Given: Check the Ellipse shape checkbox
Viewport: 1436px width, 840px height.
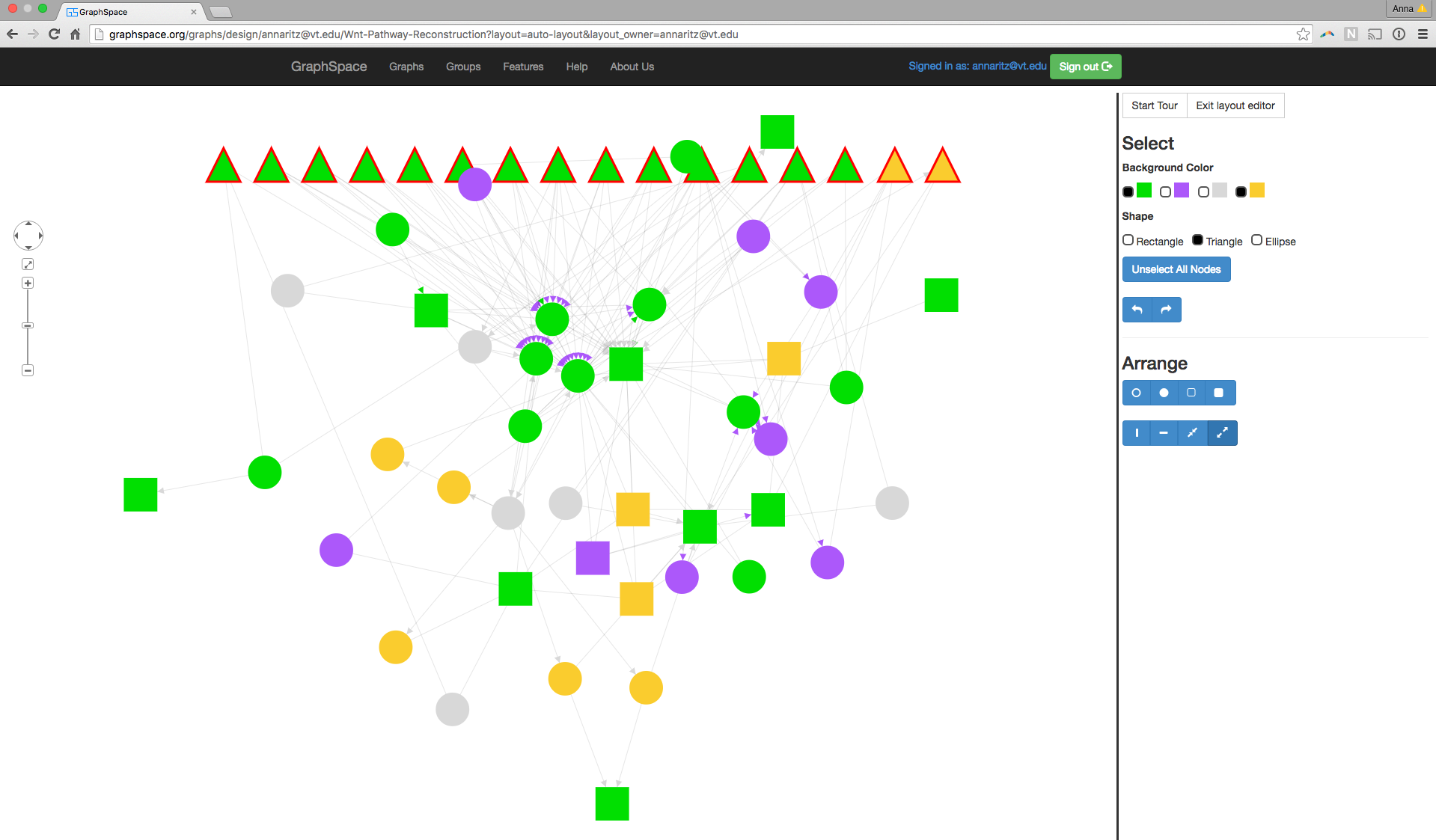Looking at the screenshot, I should tap(1256, 240).
